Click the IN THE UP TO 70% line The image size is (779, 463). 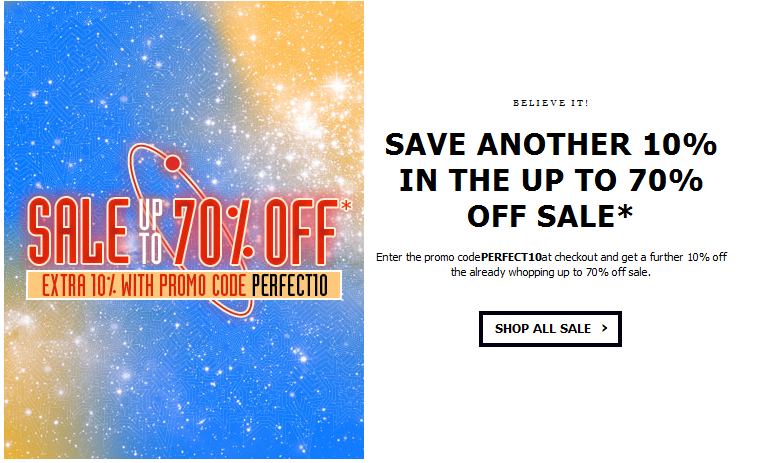click(551, 181)
